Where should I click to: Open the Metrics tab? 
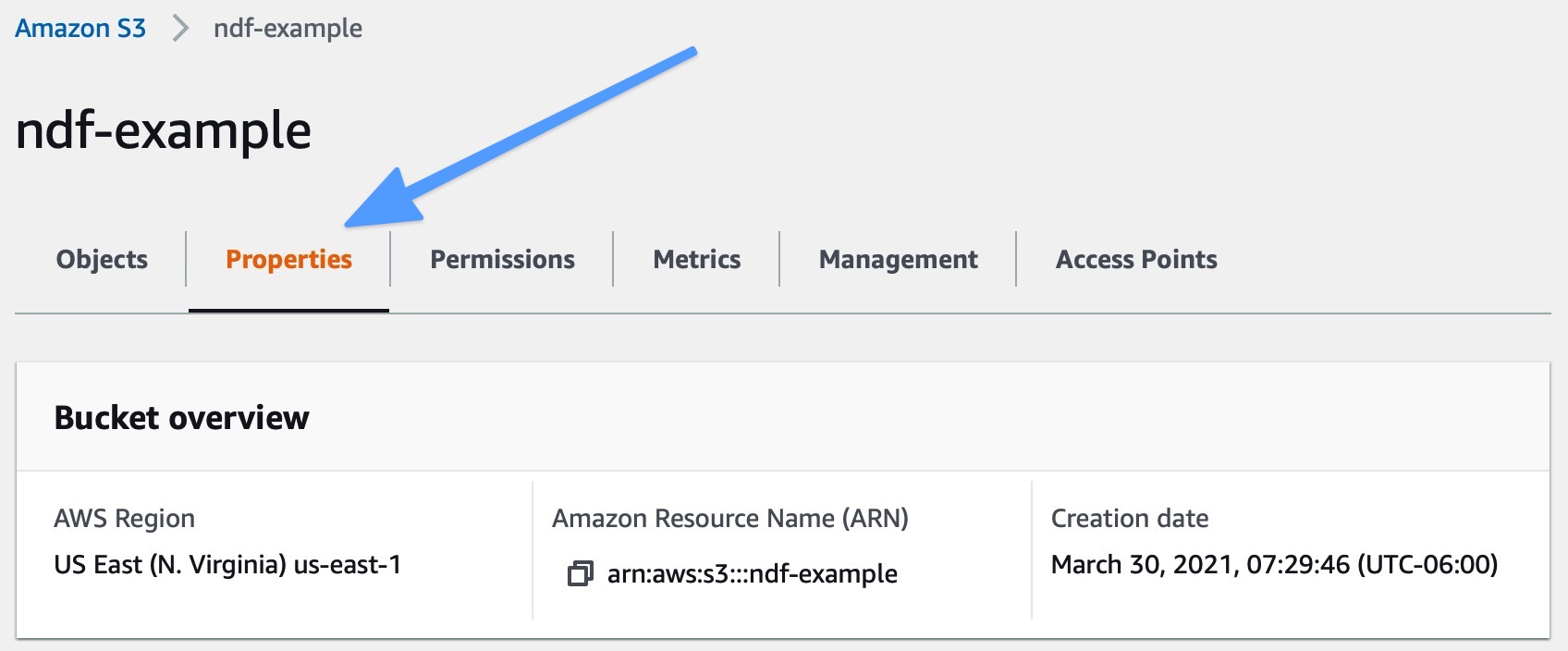tap(696, 260)
